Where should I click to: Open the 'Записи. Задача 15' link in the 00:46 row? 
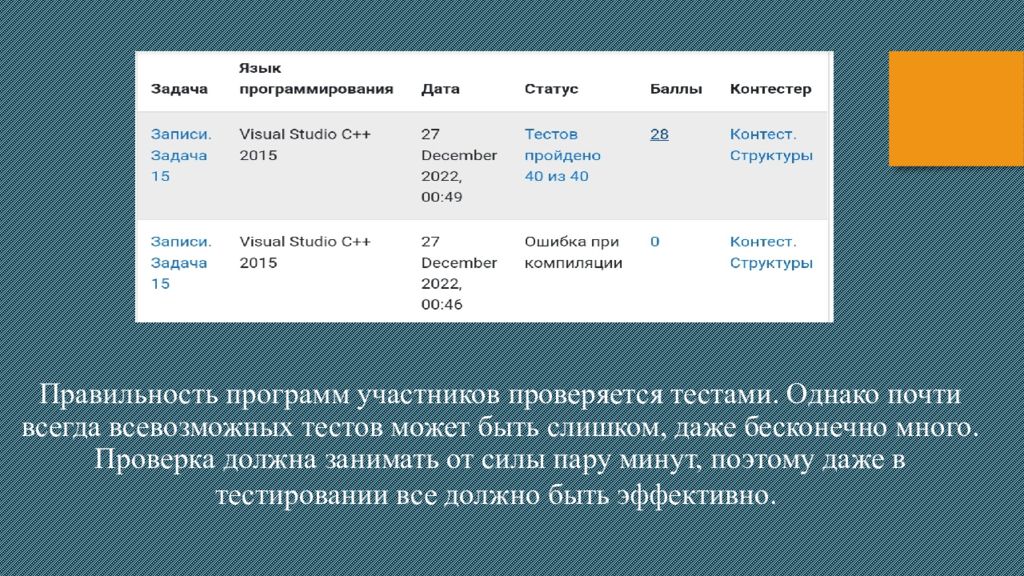click(181, 263)
